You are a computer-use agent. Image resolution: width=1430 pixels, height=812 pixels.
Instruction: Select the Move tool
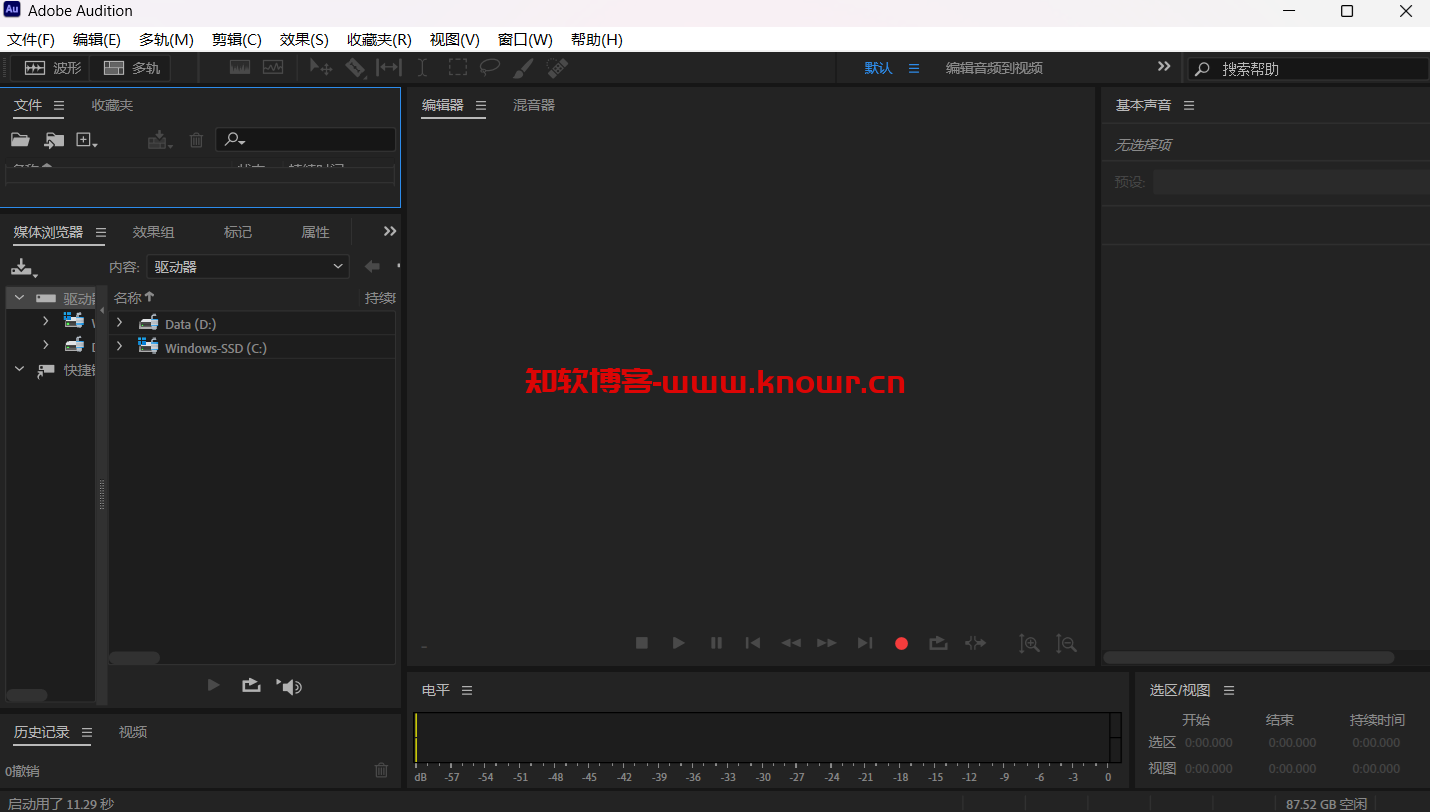tap(321, 68)
